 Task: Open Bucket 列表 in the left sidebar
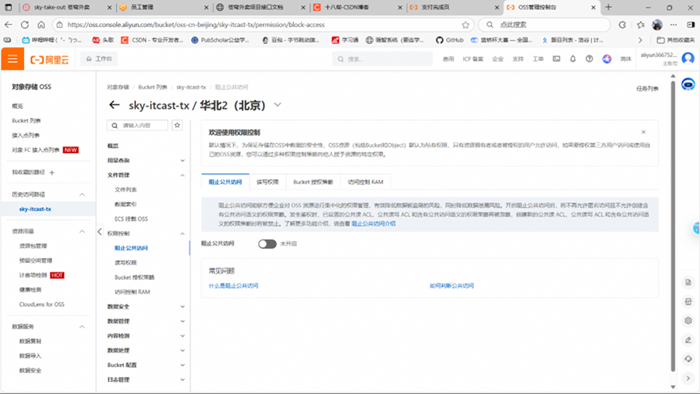[26, 120]
